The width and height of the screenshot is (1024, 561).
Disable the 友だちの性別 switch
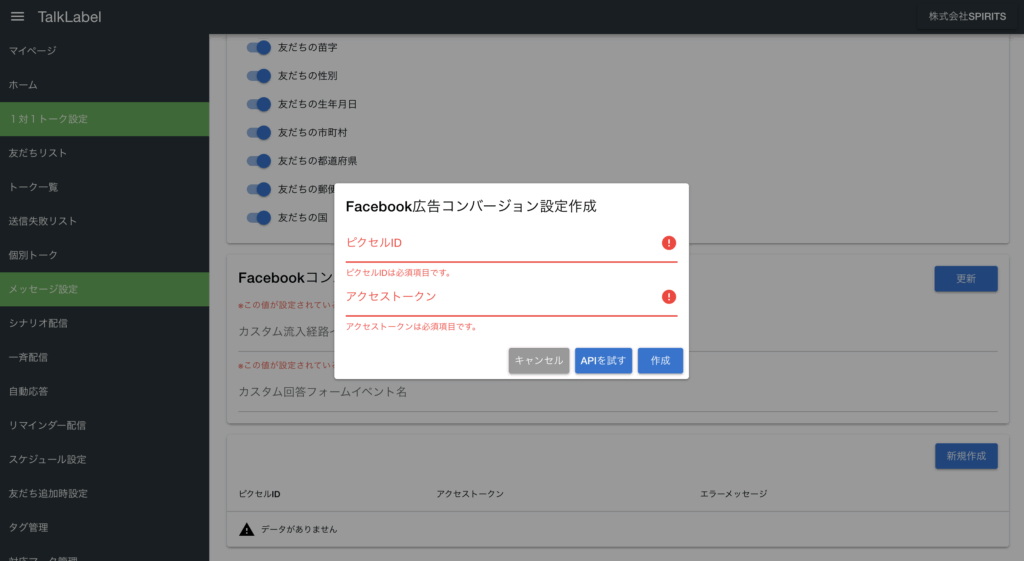point(259,75)
